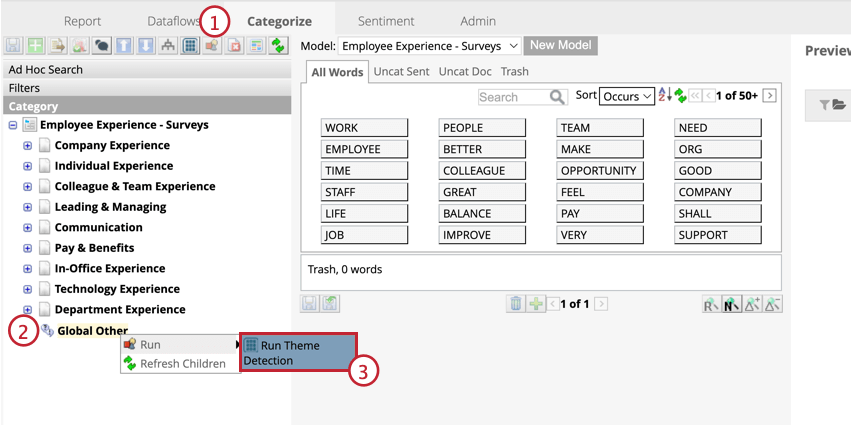Viewport: 851px width, 425px height.
Task: Switch to Uncat Sent tab
Action: click(402, 72)
